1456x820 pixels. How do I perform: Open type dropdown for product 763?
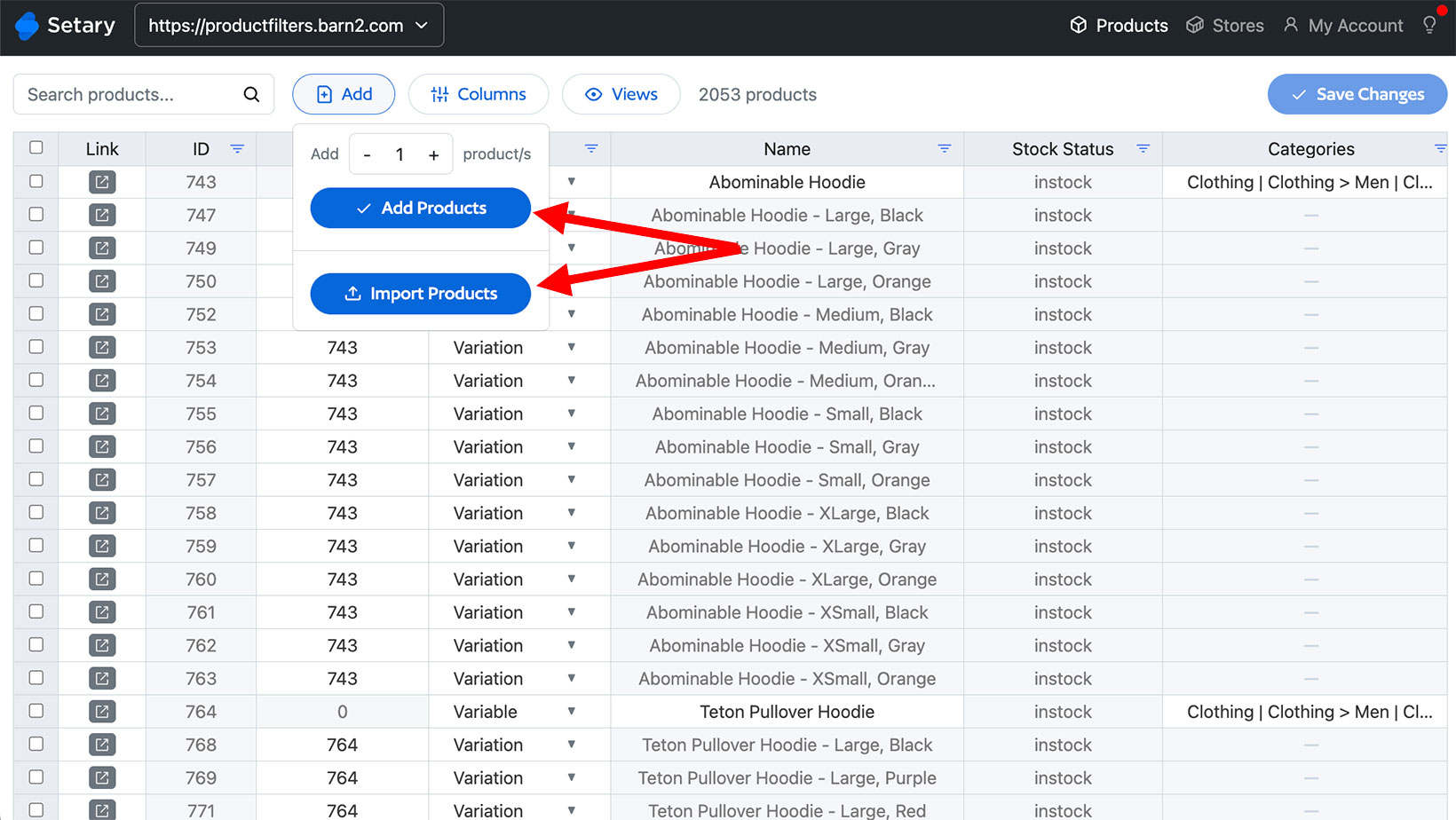[572, 678]
